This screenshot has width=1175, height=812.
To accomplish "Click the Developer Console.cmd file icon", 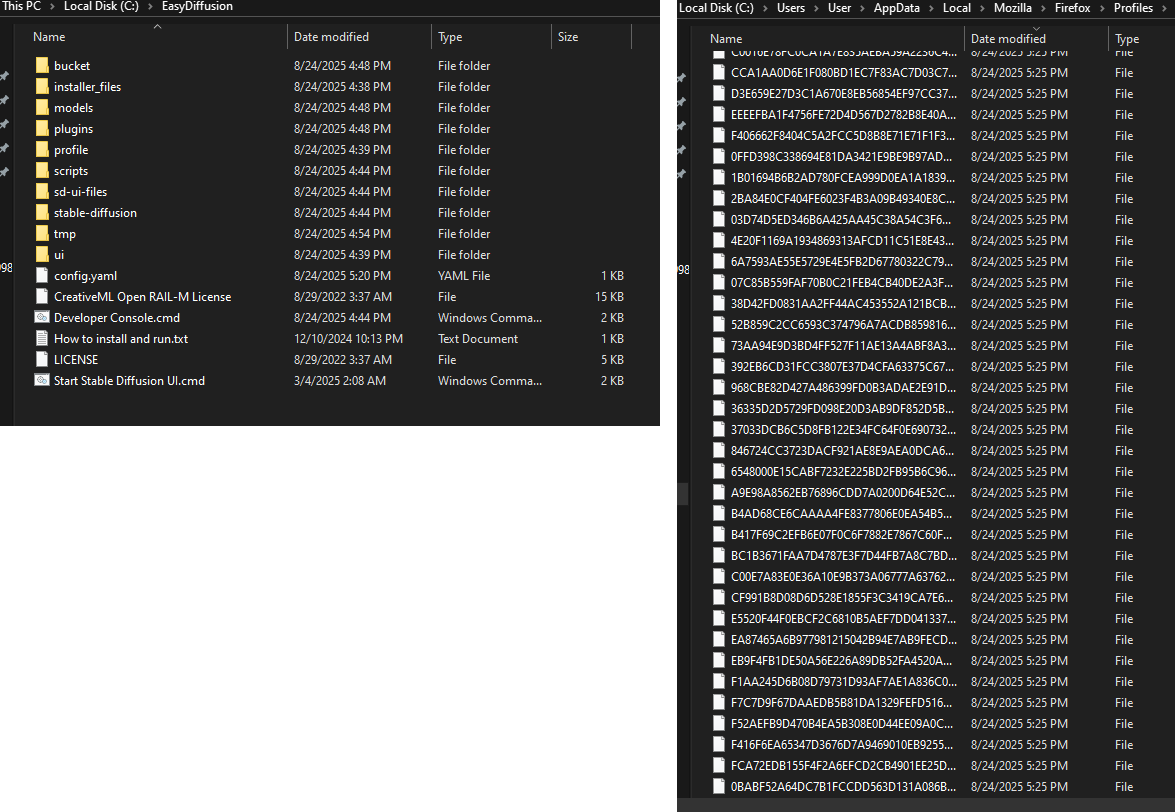I will 42,318.
